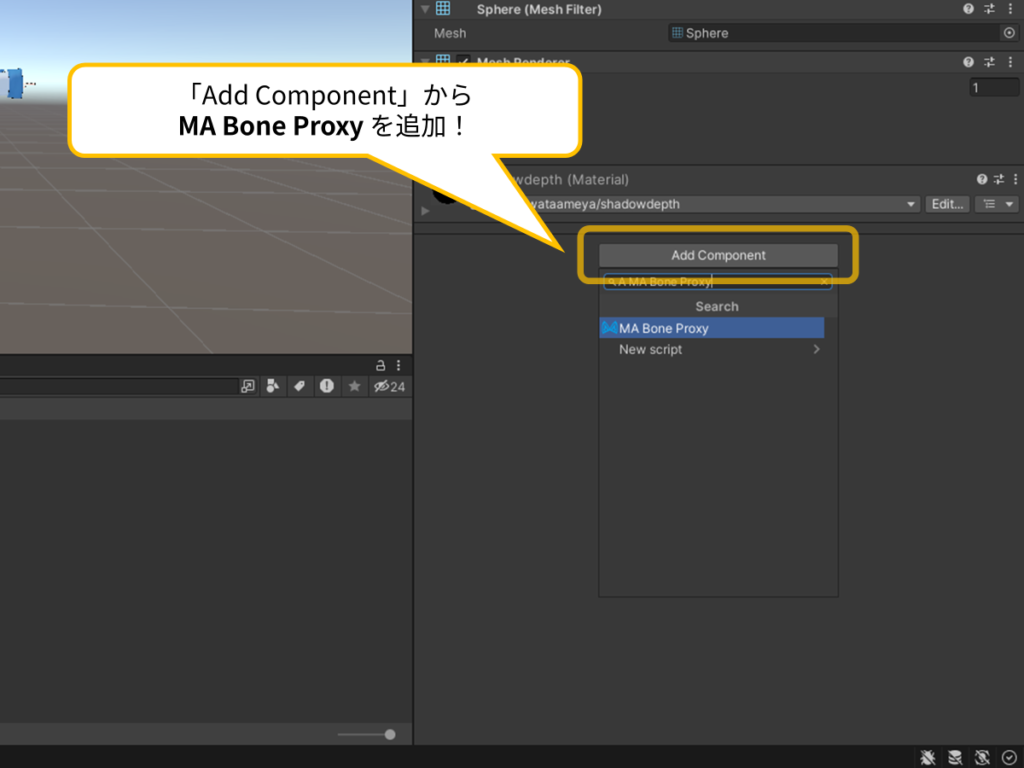Toggle hidden packages visibility showing 24
This screenshot has width=1024, height=768.
coord(389,387)
